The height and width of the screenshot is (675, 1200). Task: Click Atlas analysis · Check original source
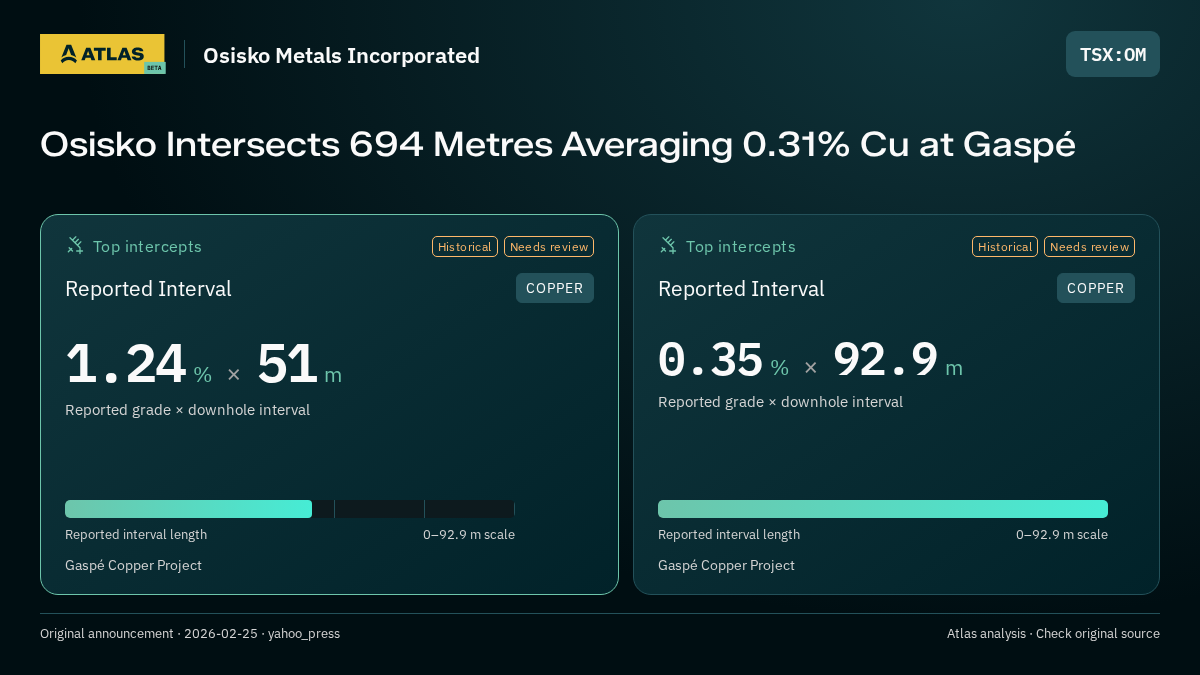click(x=1053, y=634)
